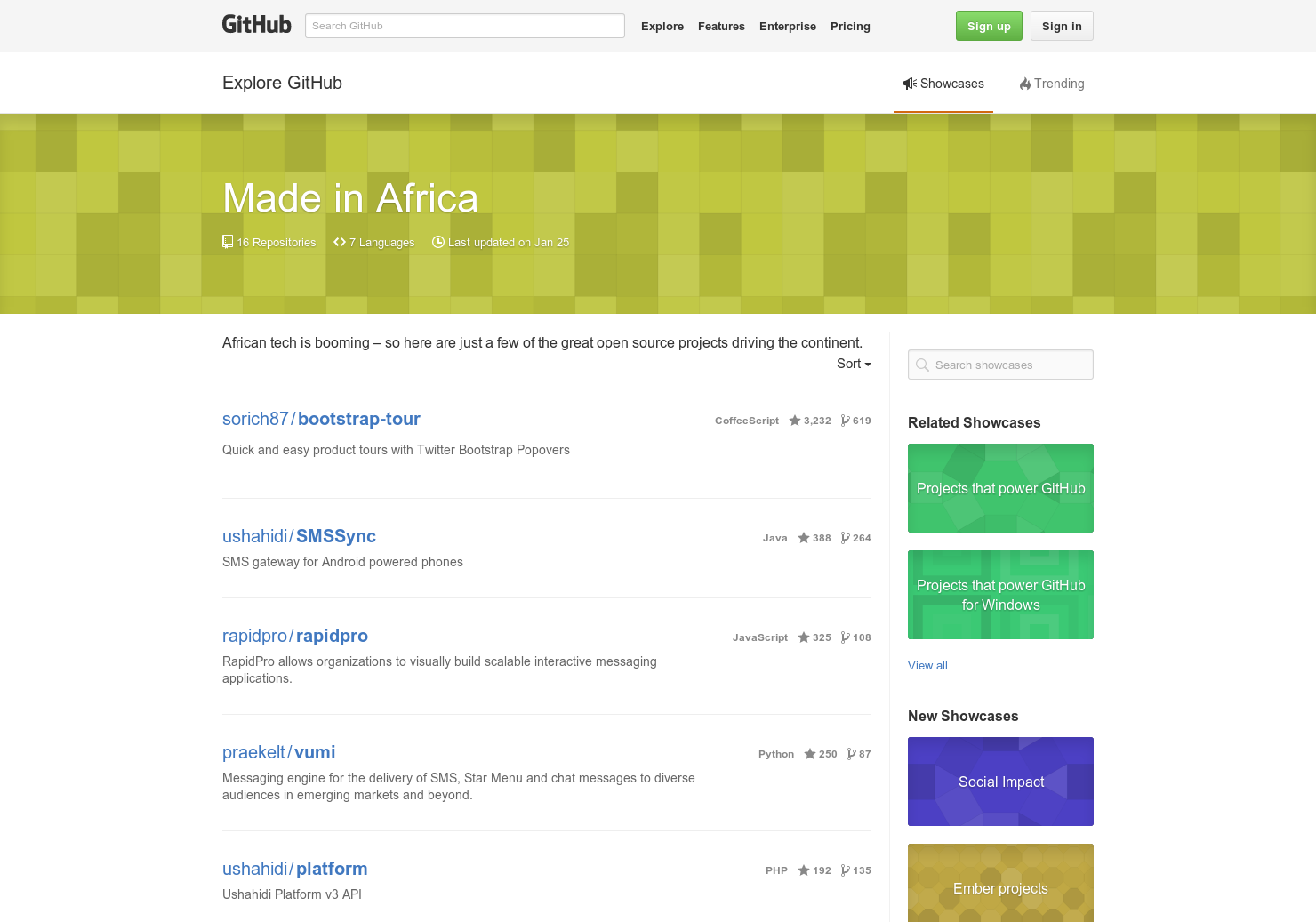
Task: Open the Explore menu item
Action: coord(662,27)
